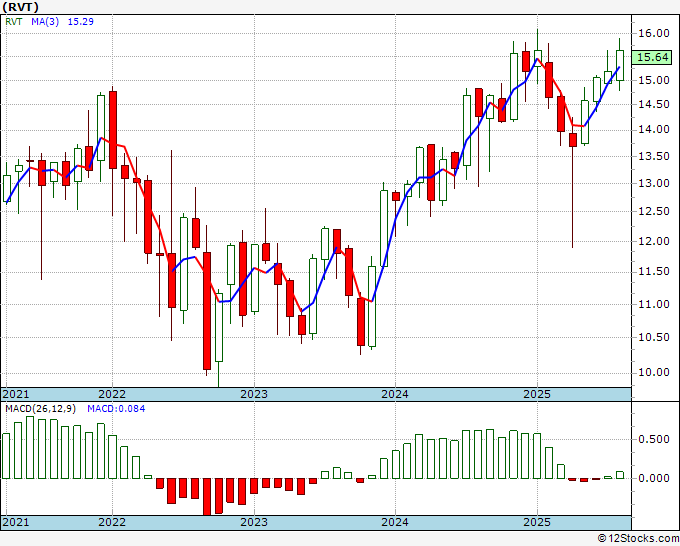This screenshot has height=546, width=680.
Task: Click the green RVT legend label
Action: pyautogui.click(x=13, y=22)
